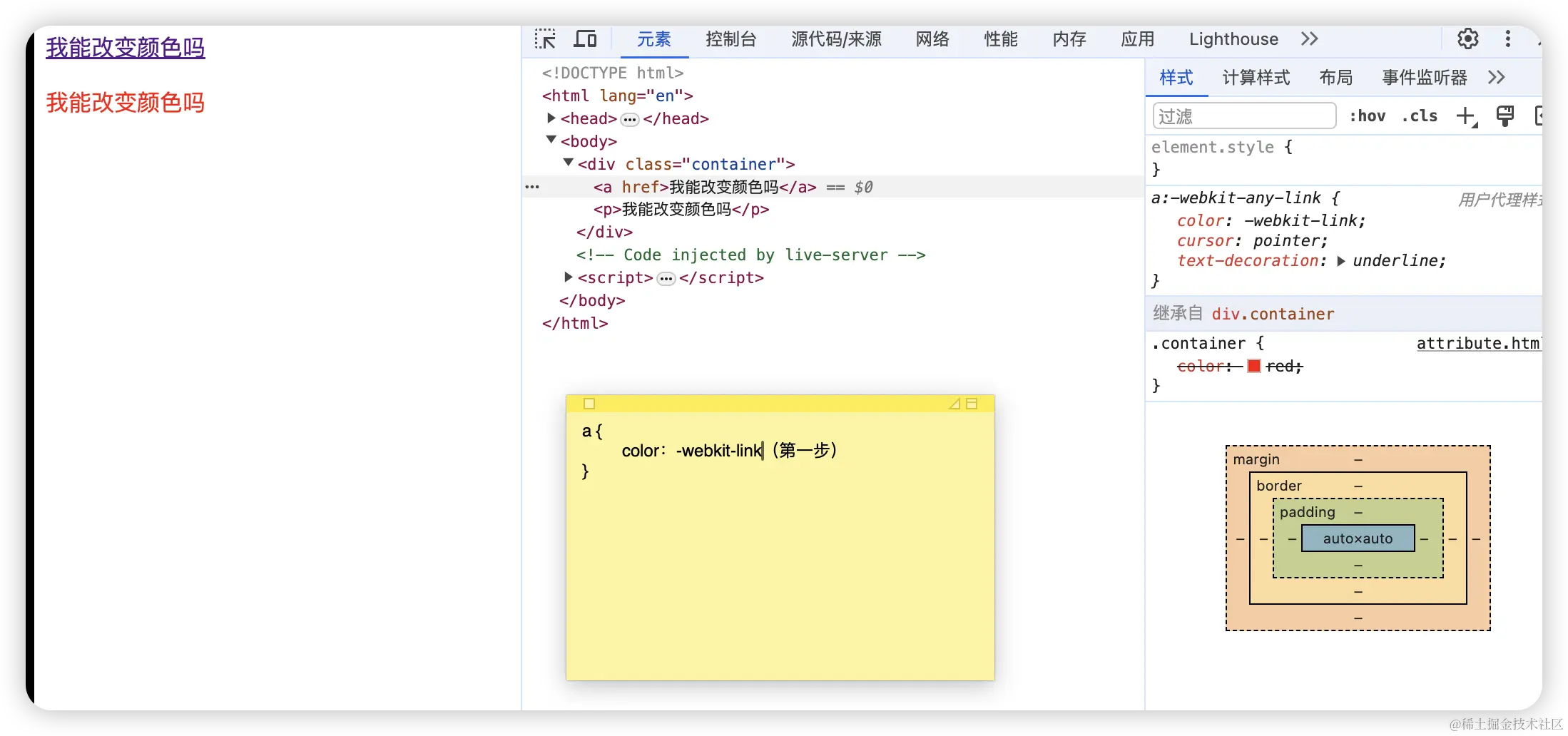Select the a href element row

point(833,187)
